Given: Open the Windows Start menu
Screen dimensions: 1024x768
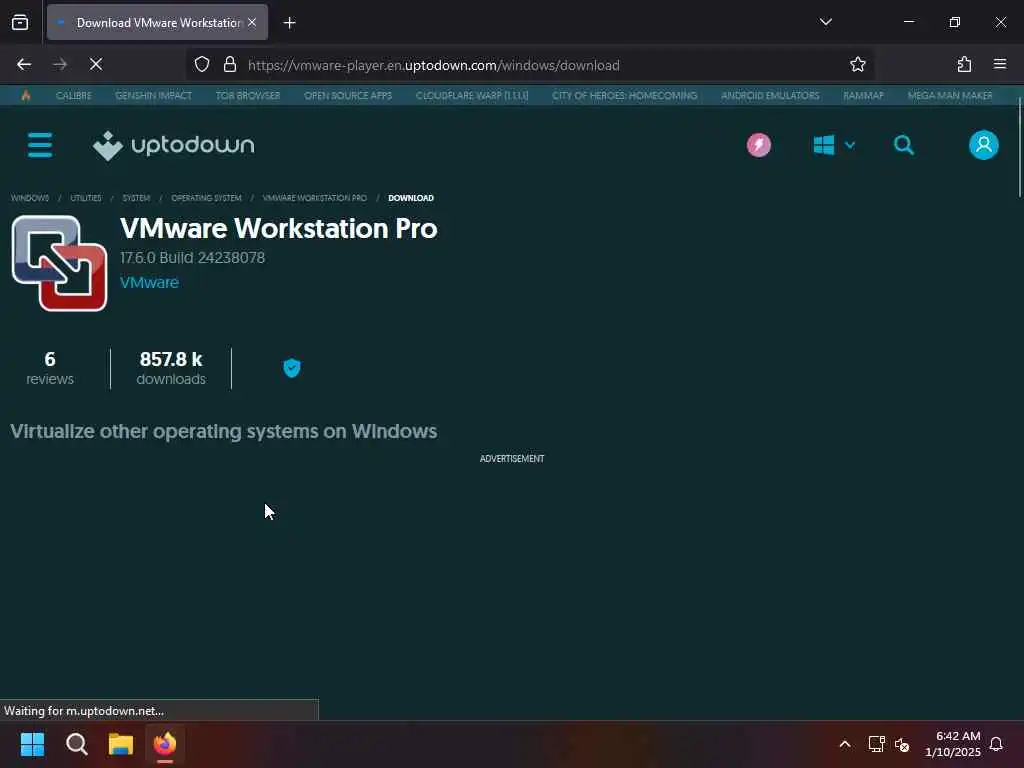Looking at the screenshot, I should point(32,744).
